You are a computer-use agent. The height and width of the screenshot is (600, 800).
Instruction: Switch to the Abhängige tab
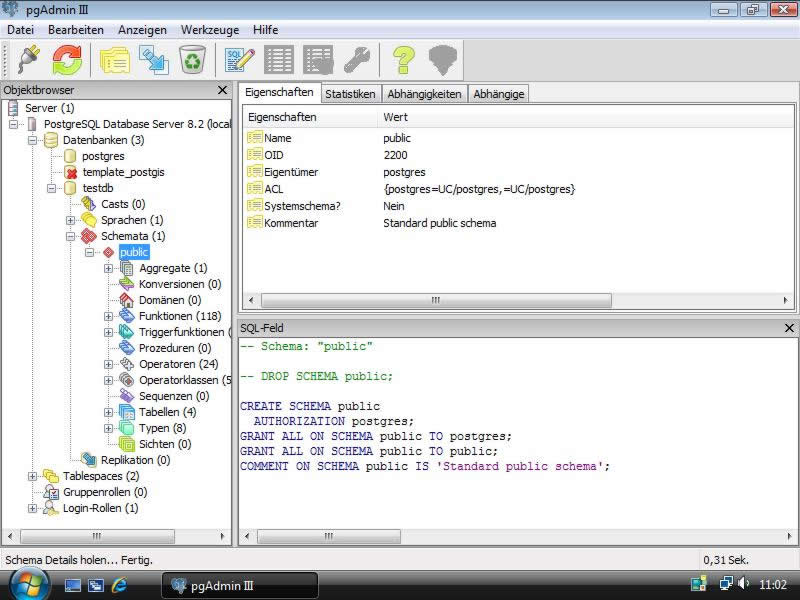pyautogui.click(x=498, y=94)
